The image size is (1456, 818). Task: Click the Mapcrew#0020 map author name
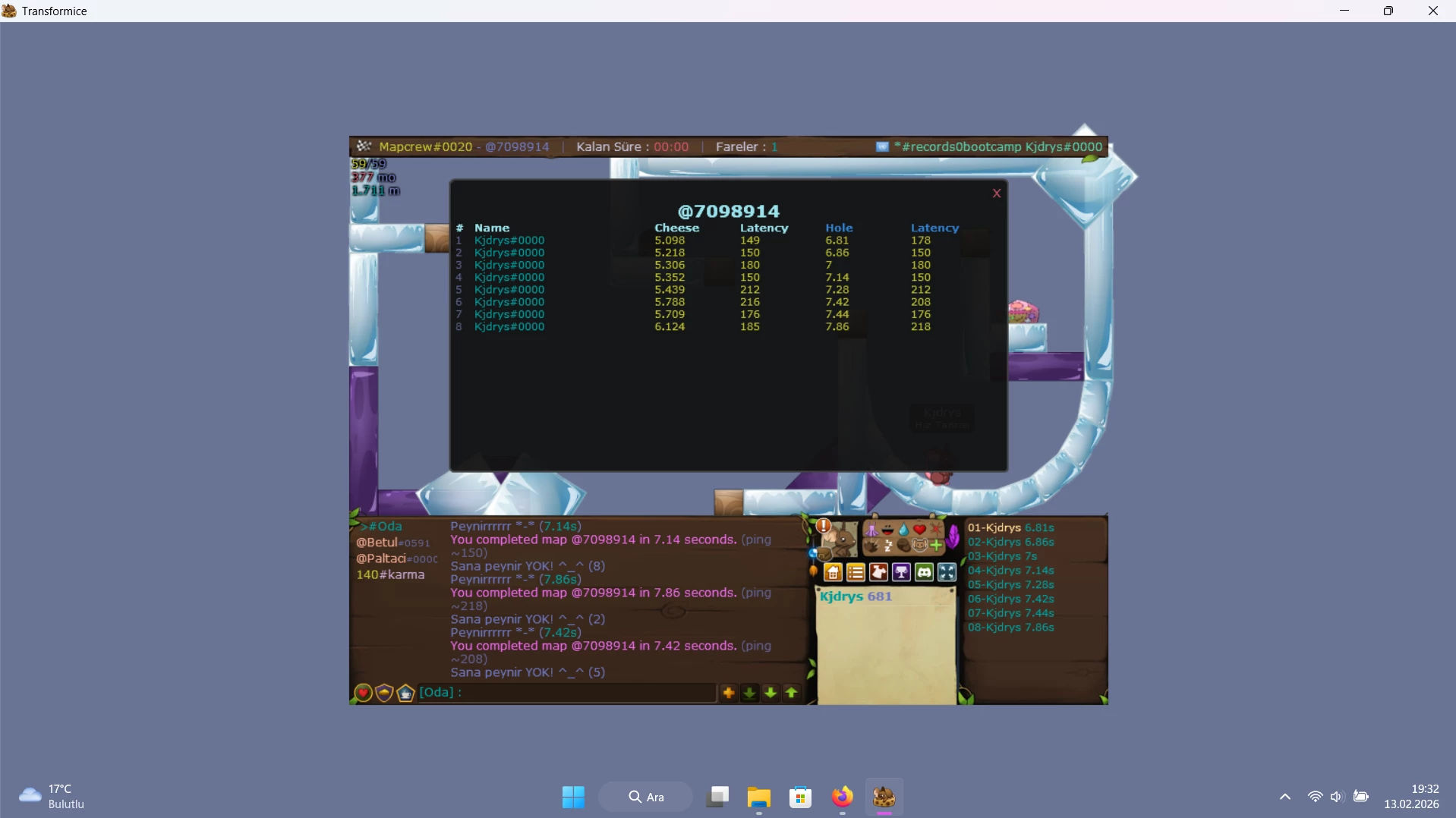426,146
